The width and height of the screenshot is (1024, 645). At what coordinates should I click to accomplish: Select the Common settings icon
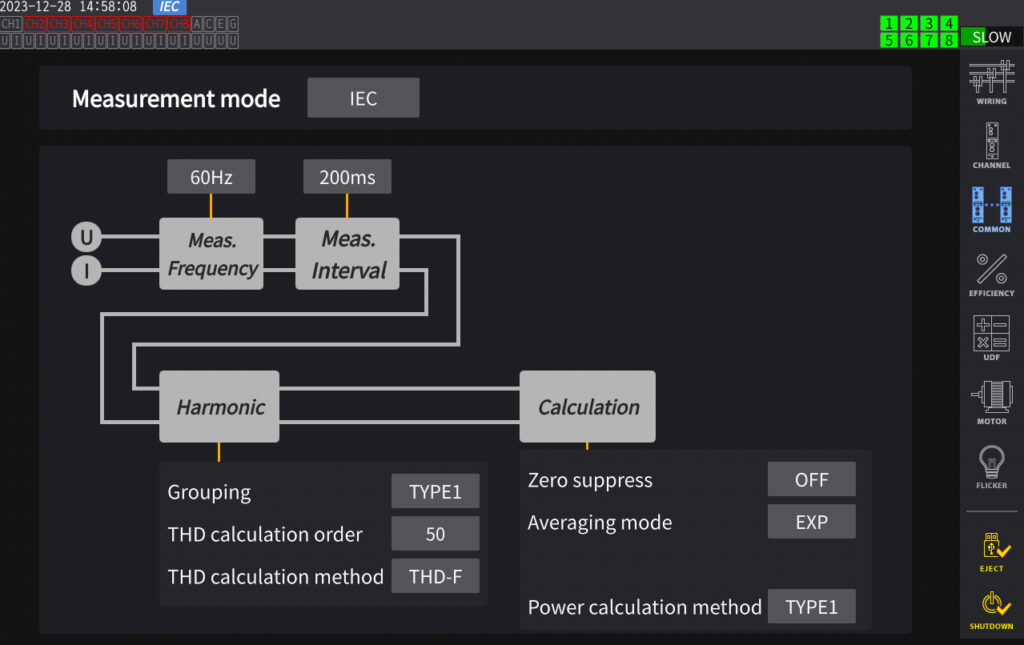pos(991,210)
